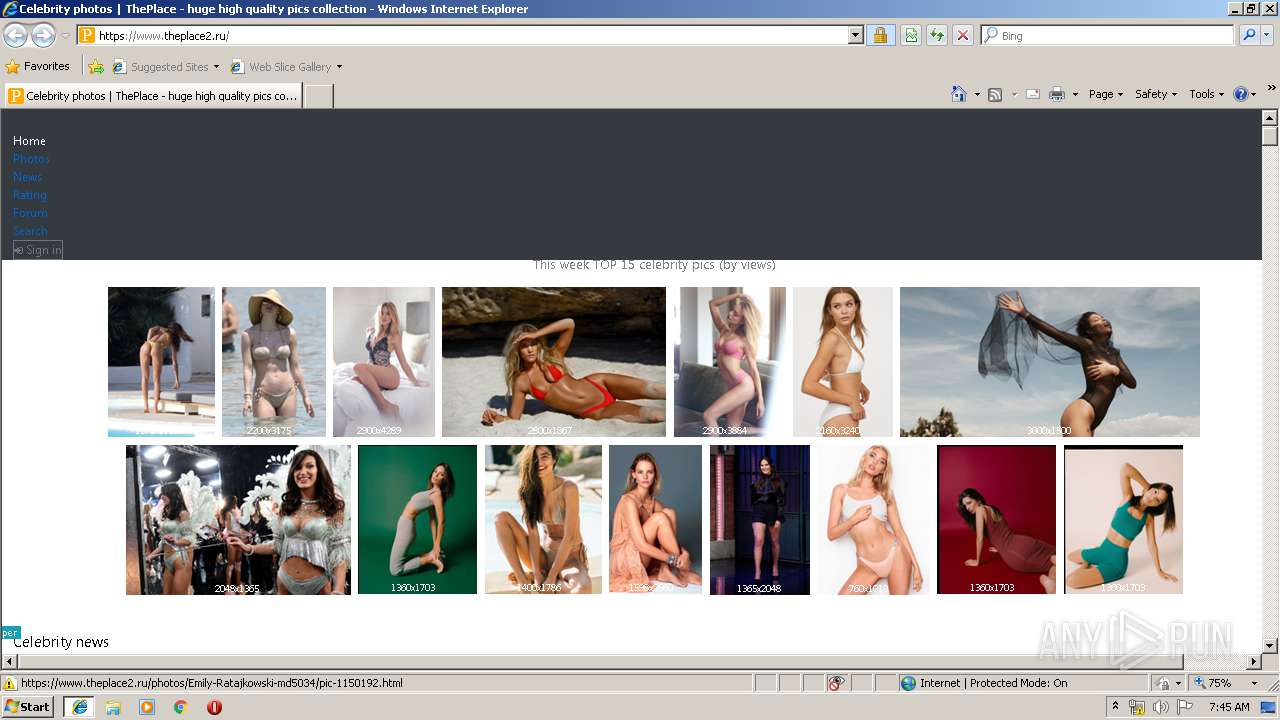
Task: Click the Show desktop button
Action: coord(1270,707)
